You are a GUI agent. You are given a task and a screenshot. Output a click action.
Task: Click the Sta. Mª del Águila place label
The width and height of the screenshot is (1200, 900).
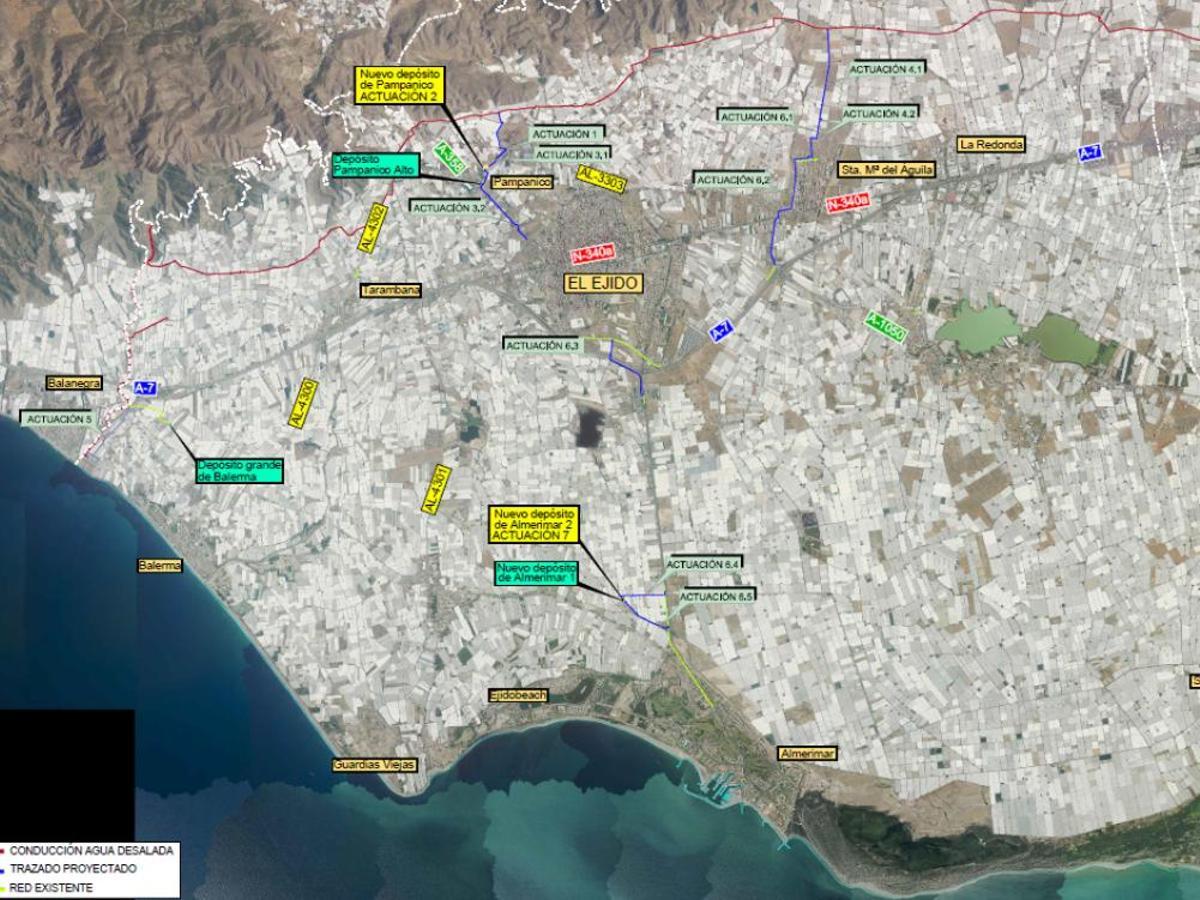[886, 170]
